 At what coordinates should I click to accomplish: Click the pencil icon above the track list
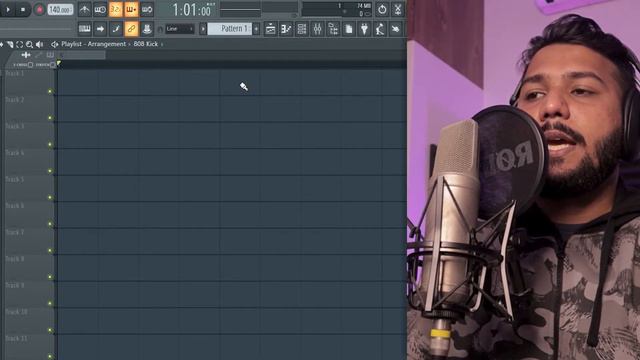[39, 55]
